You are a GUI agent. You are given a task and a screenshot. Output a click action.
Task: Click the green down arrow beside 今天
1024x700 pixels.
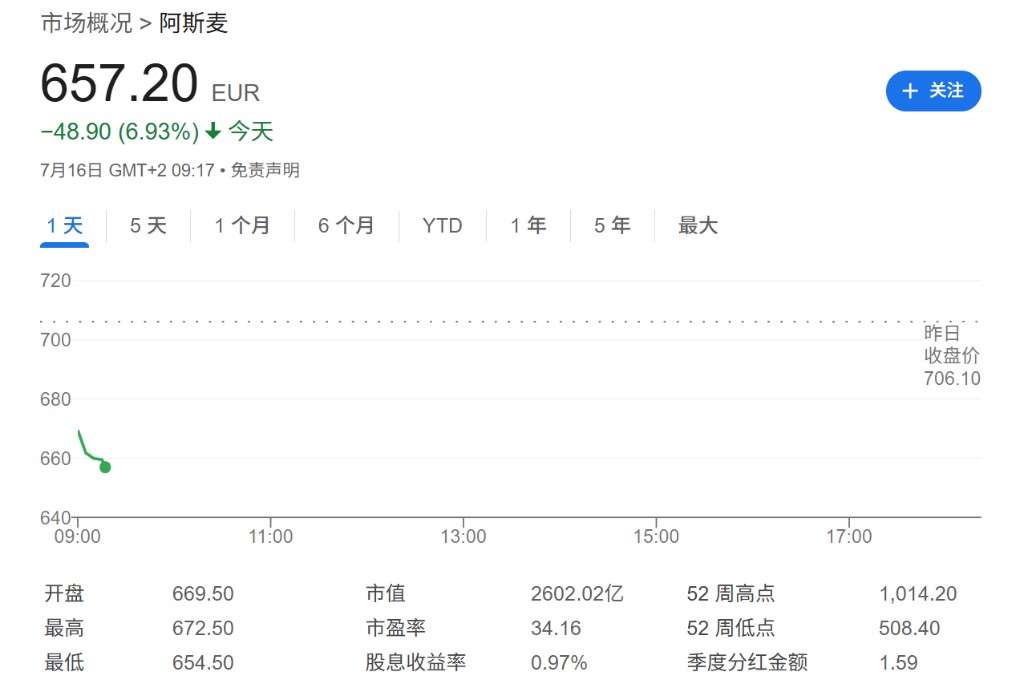coord(213,132)
